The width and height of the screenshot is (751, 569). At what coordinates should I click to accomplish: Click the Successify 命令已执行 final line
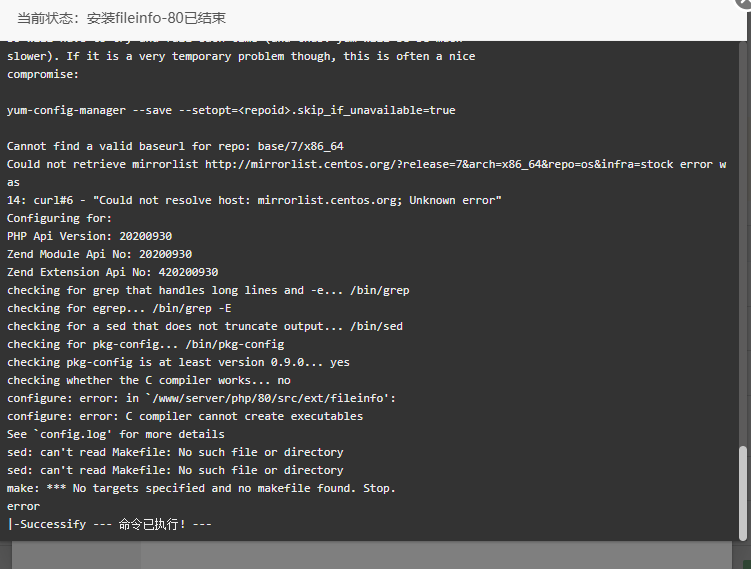click(x=109, y=524)
